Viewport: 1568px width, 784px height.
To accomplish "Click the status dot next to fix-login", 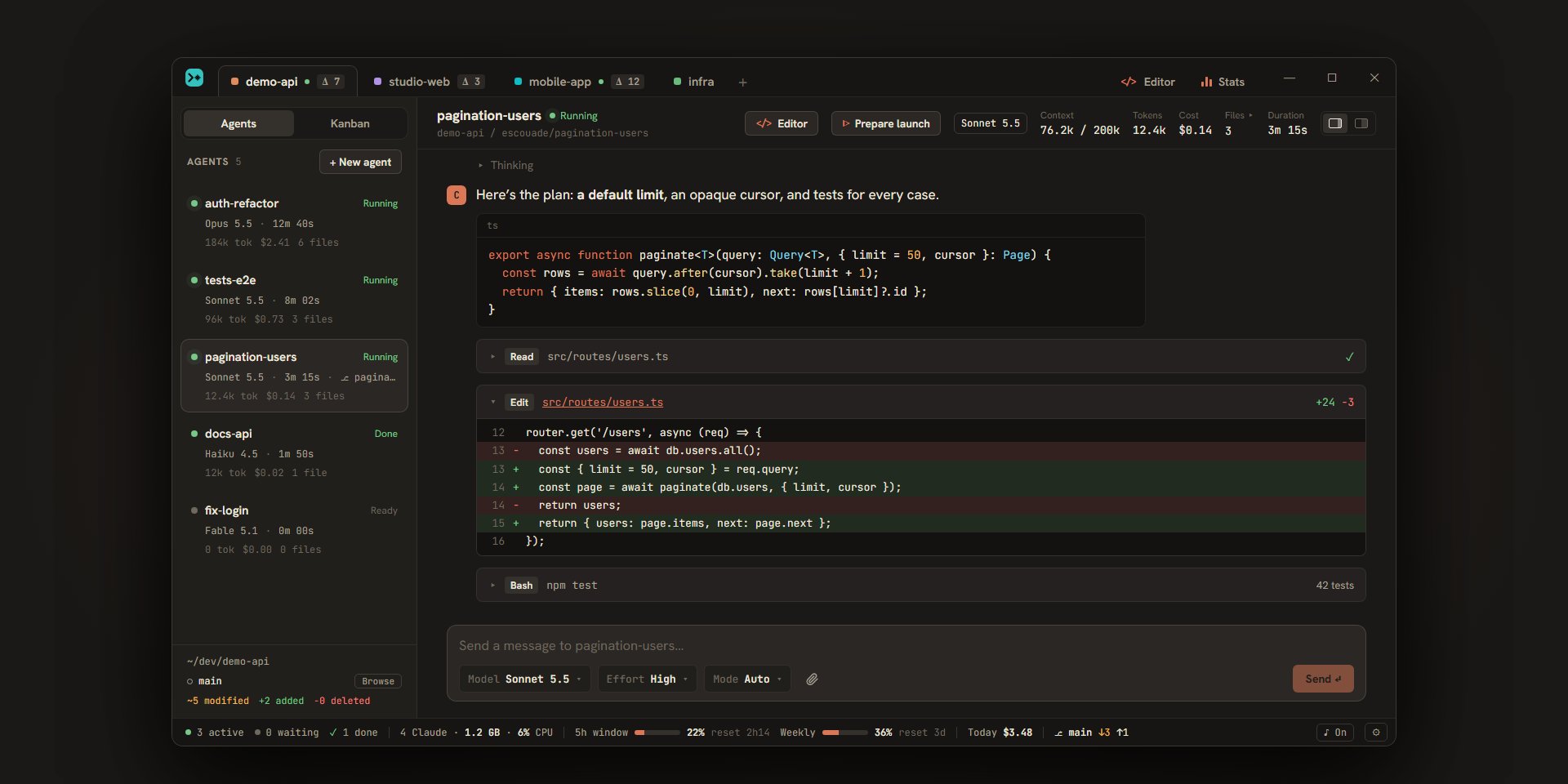I will pyautogui.click(x=194, y=510).
